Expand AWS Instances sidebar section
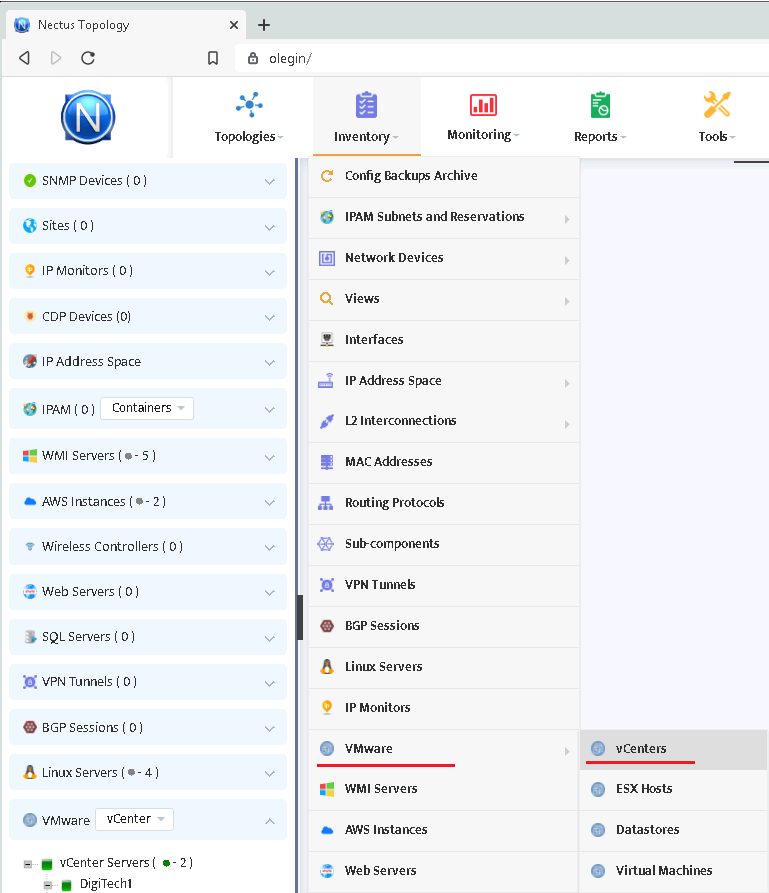 pyautogui.click(x=269, y=502)
